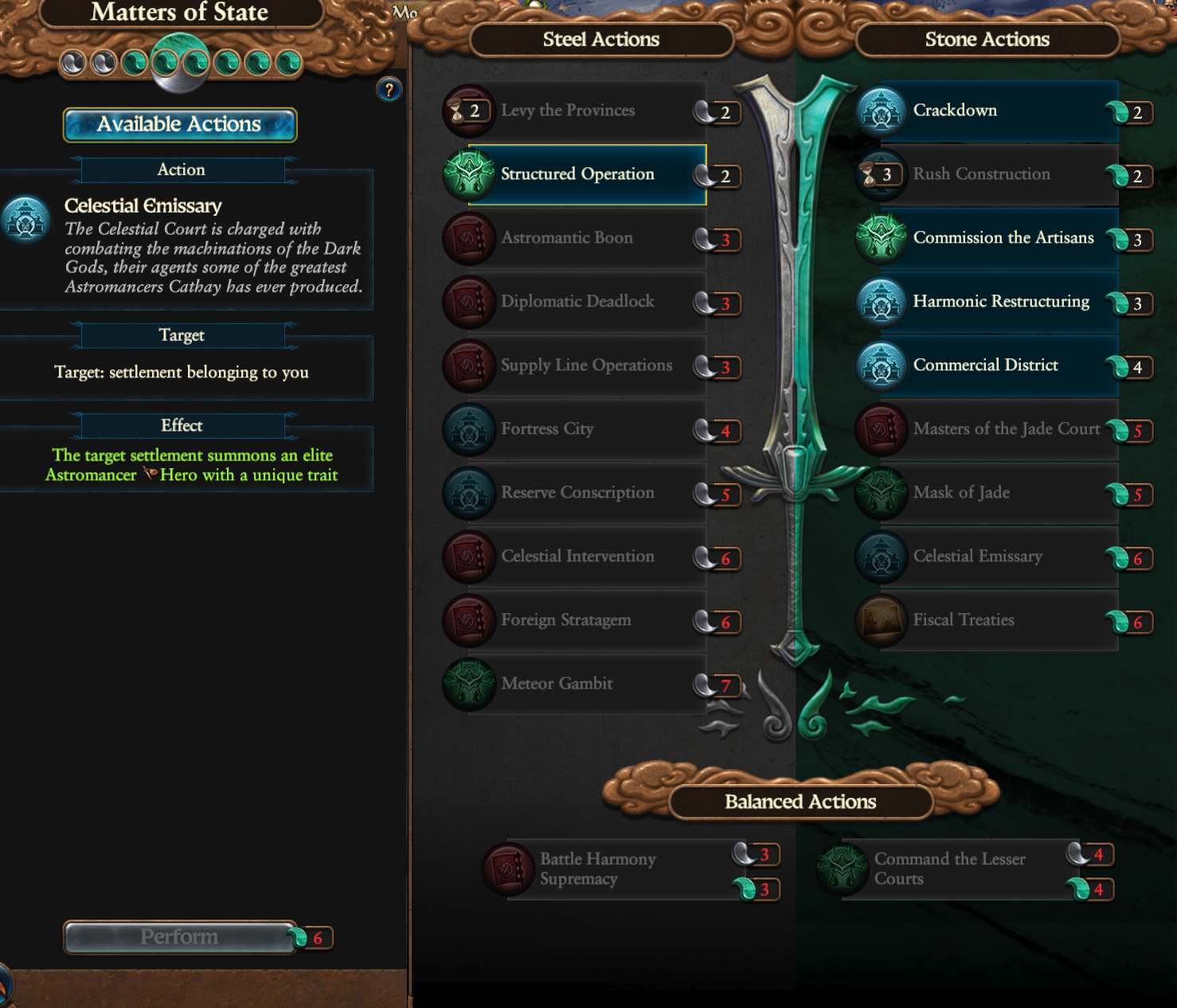Image resolution: width=1177 pixels, height=1008 pixels.
Task: Click the Commission the Artisans icon
Action: 882,238
